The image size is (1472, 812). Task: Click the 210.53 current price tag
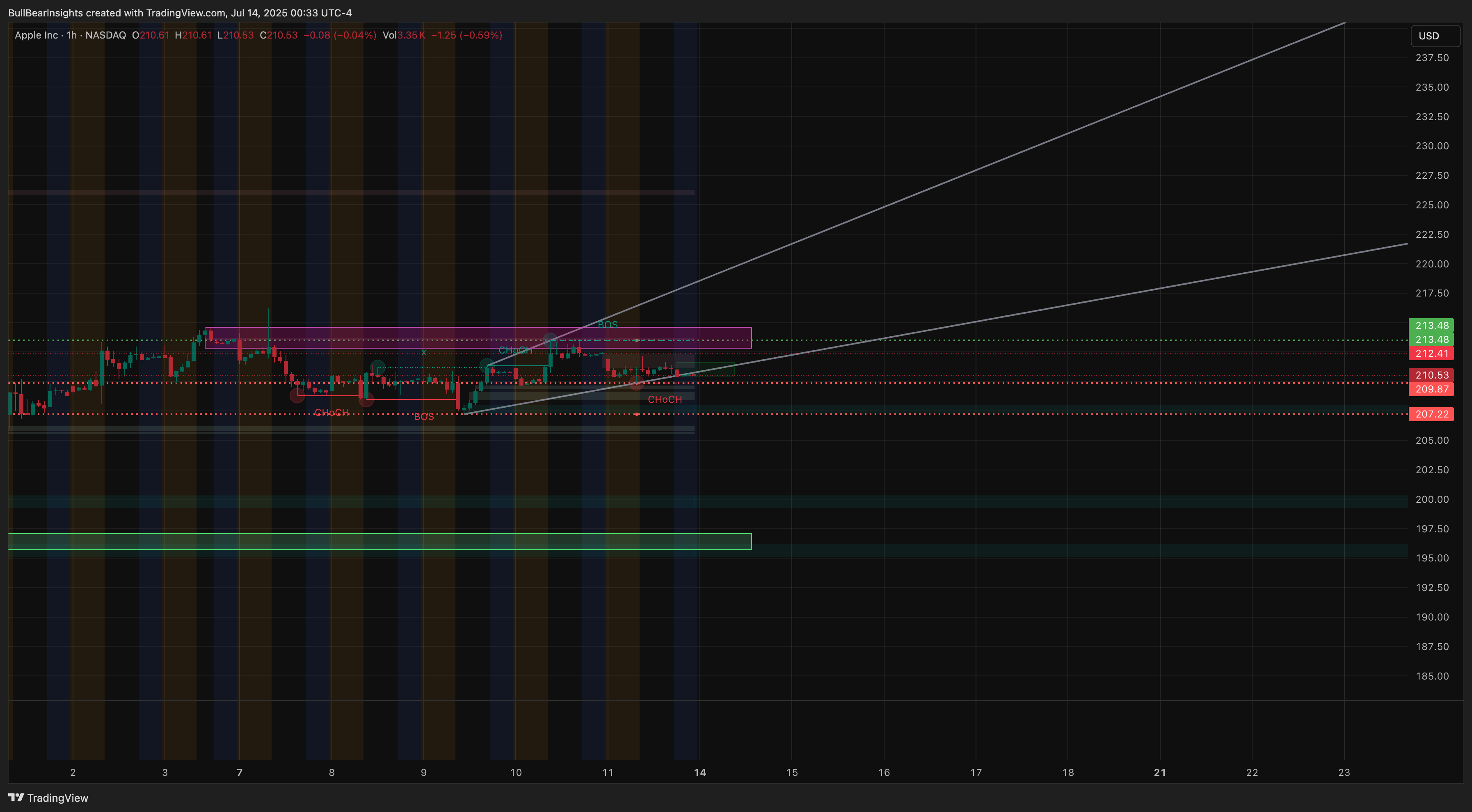click(x=1431, y=375)
